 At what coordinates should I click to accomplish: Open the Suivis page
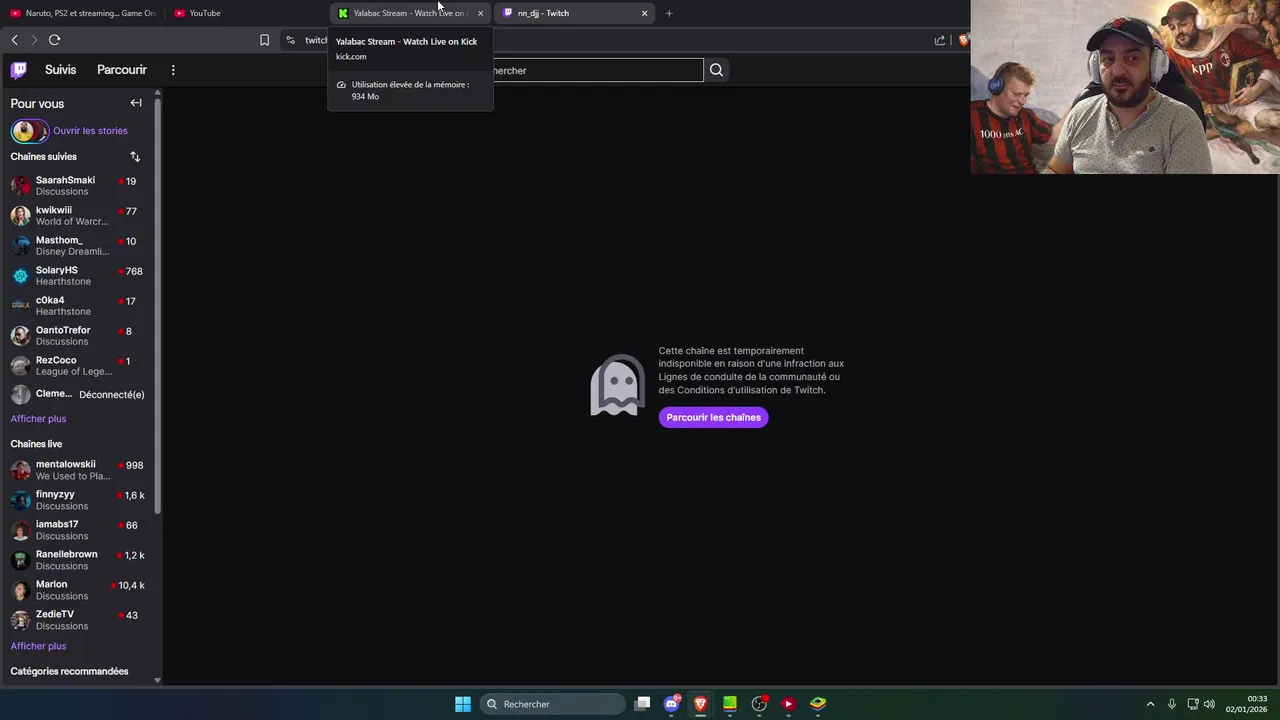(60, 70)
